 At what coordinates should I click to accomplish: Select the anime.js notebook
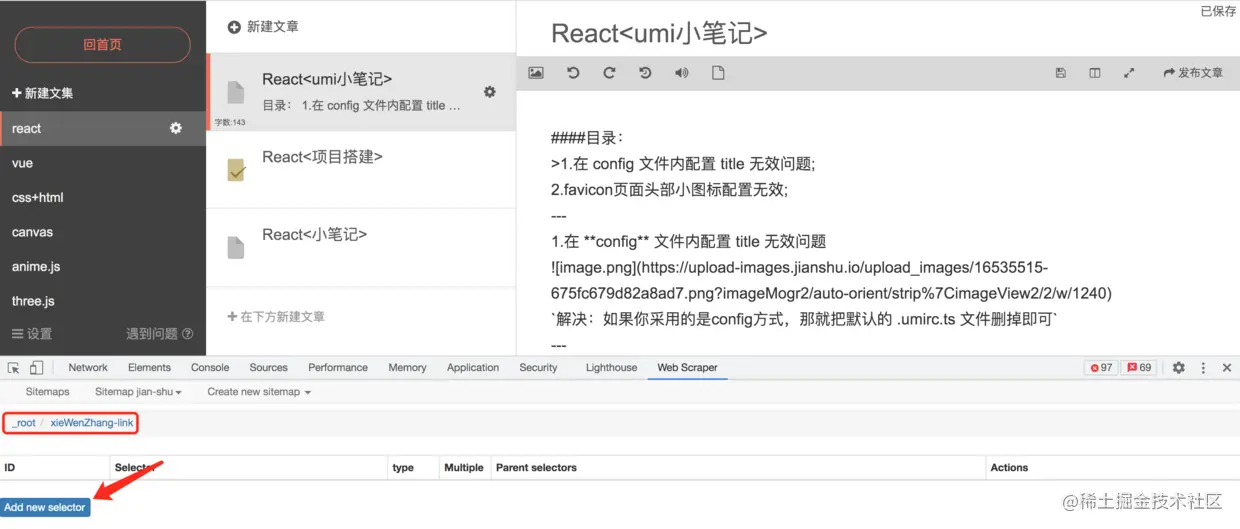point(103,267)
